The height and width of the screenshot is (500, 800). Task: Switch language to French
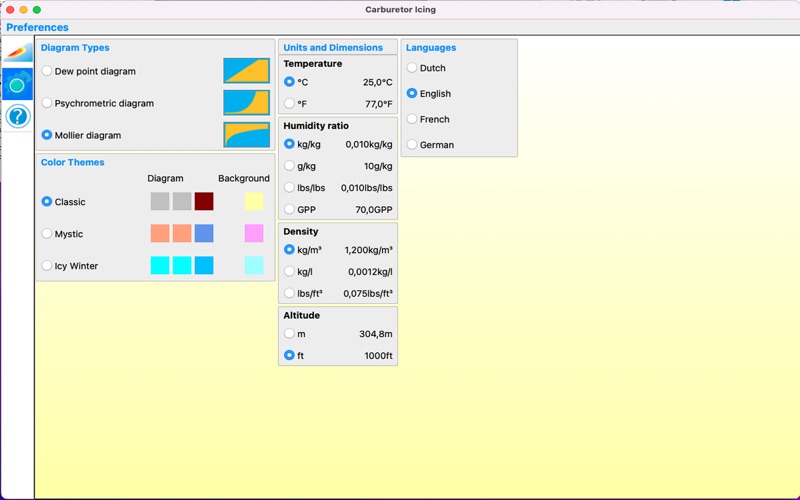(x=412, y=119)
